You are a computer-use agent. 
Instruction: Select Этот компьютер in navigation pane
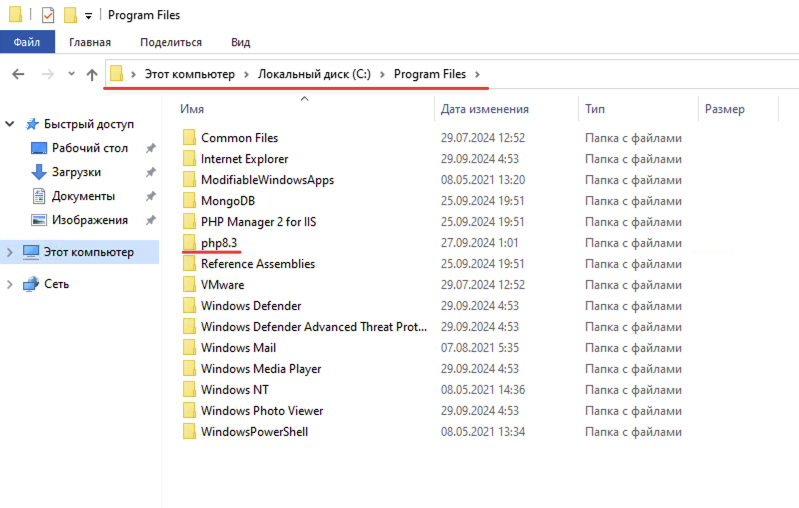(89, 252)
